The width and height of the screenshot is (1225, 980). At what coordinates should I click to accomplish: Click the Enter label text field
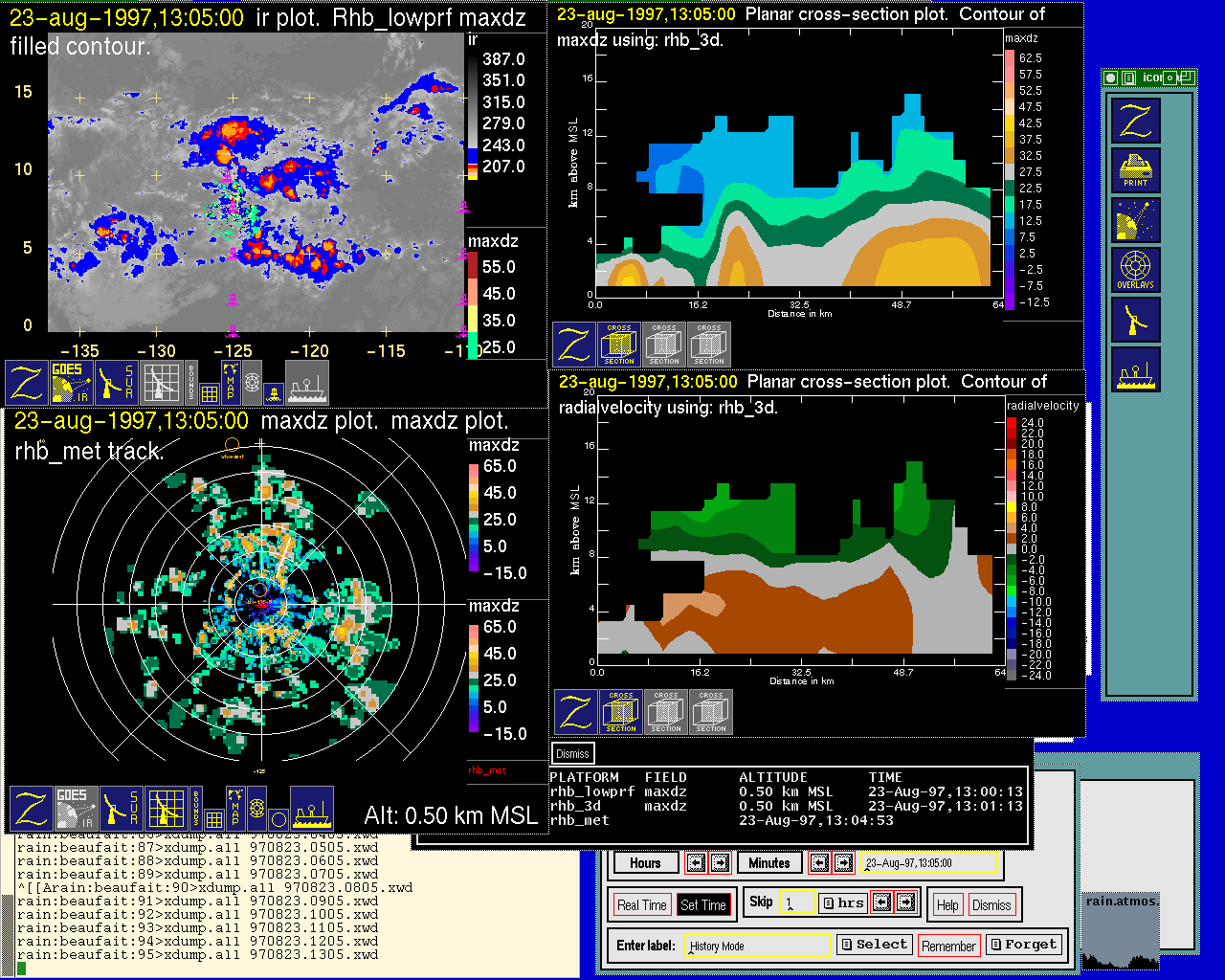coord(759,946)
